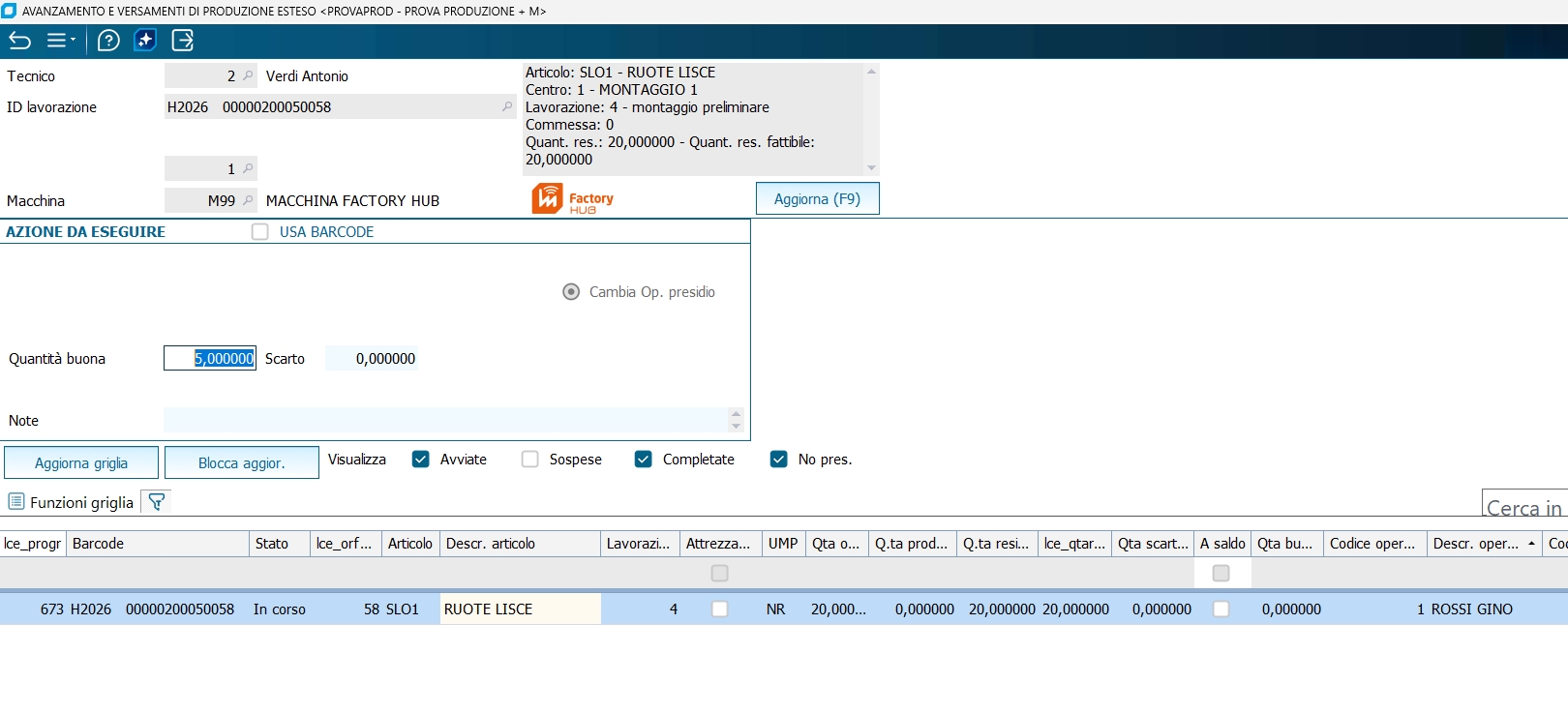This screenshot has width=1568, height=713.
Task: Open the help question mark icon
Action: [x=108, y=41]
